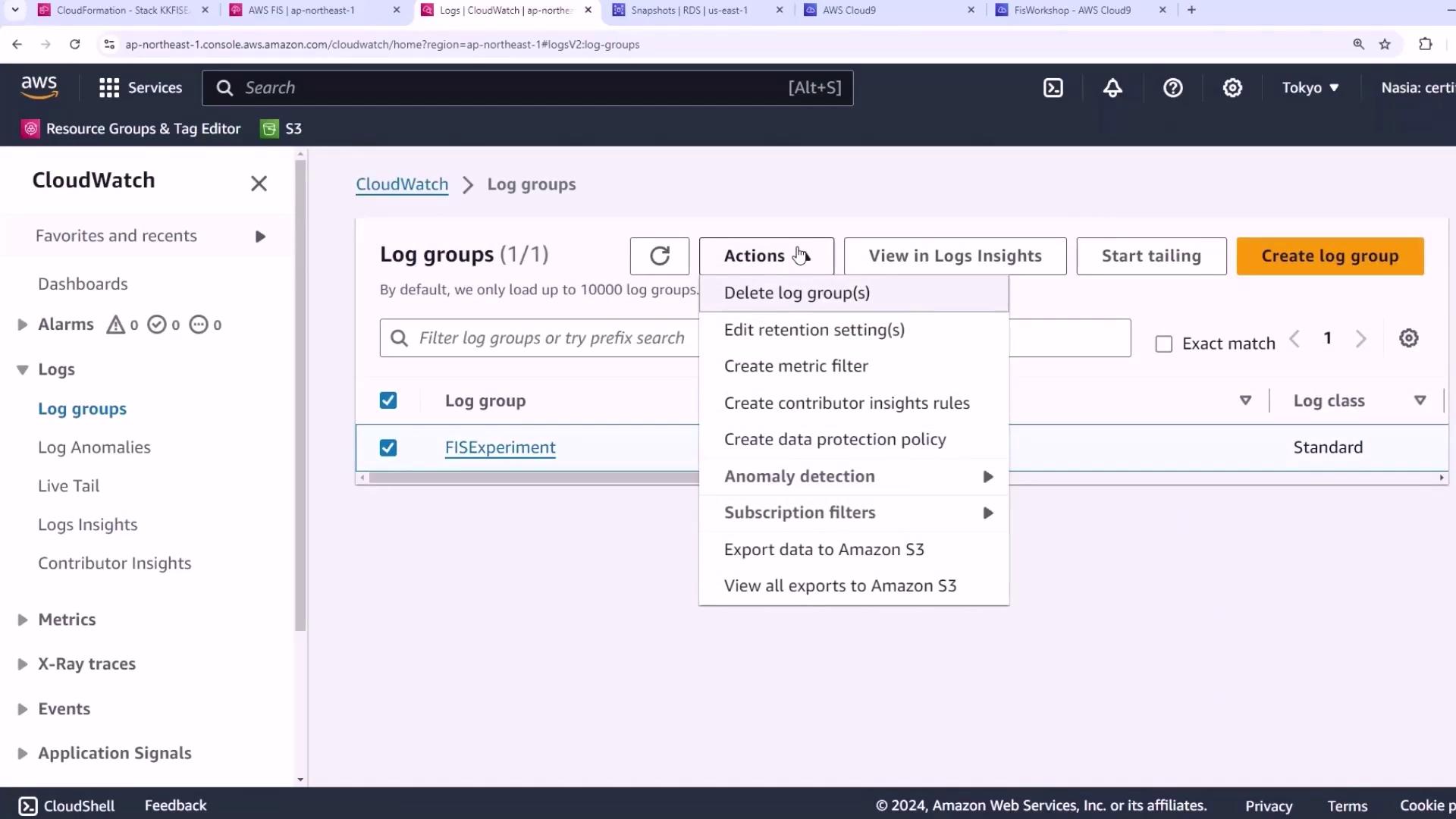Open AWS CloudShell icon in top navigation bar
The image size is (1456, 819).
tap(1053, 88)
